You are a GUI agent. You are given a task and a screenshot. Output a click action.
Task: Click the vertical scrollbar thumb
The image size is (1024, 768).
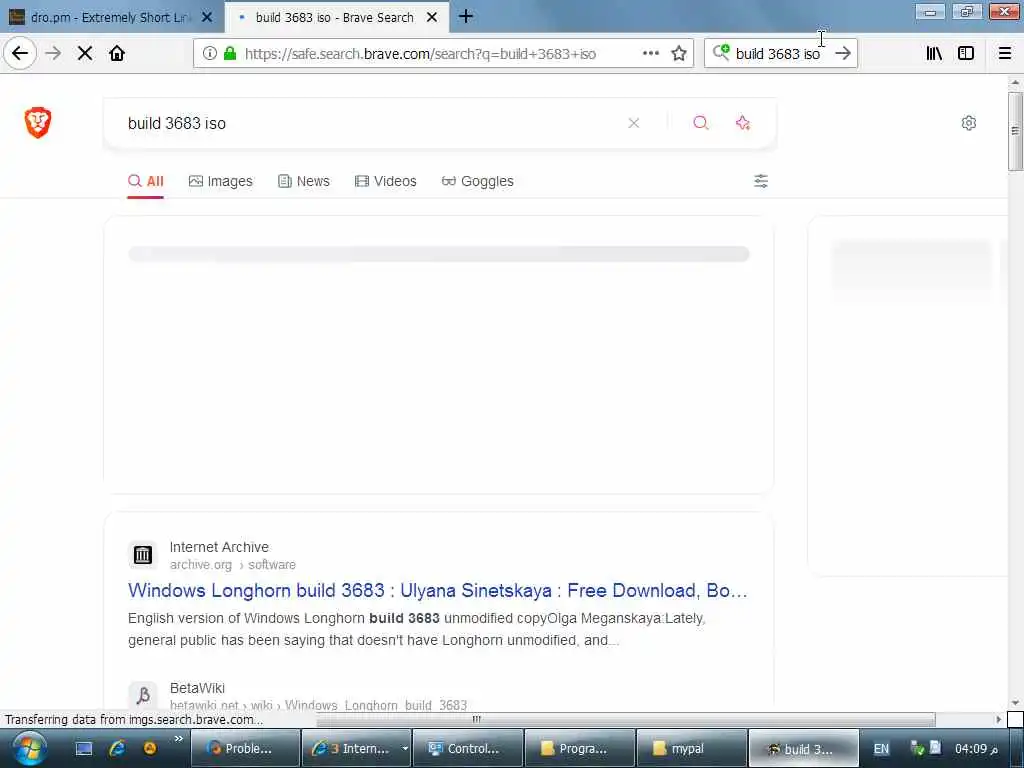1015,131
